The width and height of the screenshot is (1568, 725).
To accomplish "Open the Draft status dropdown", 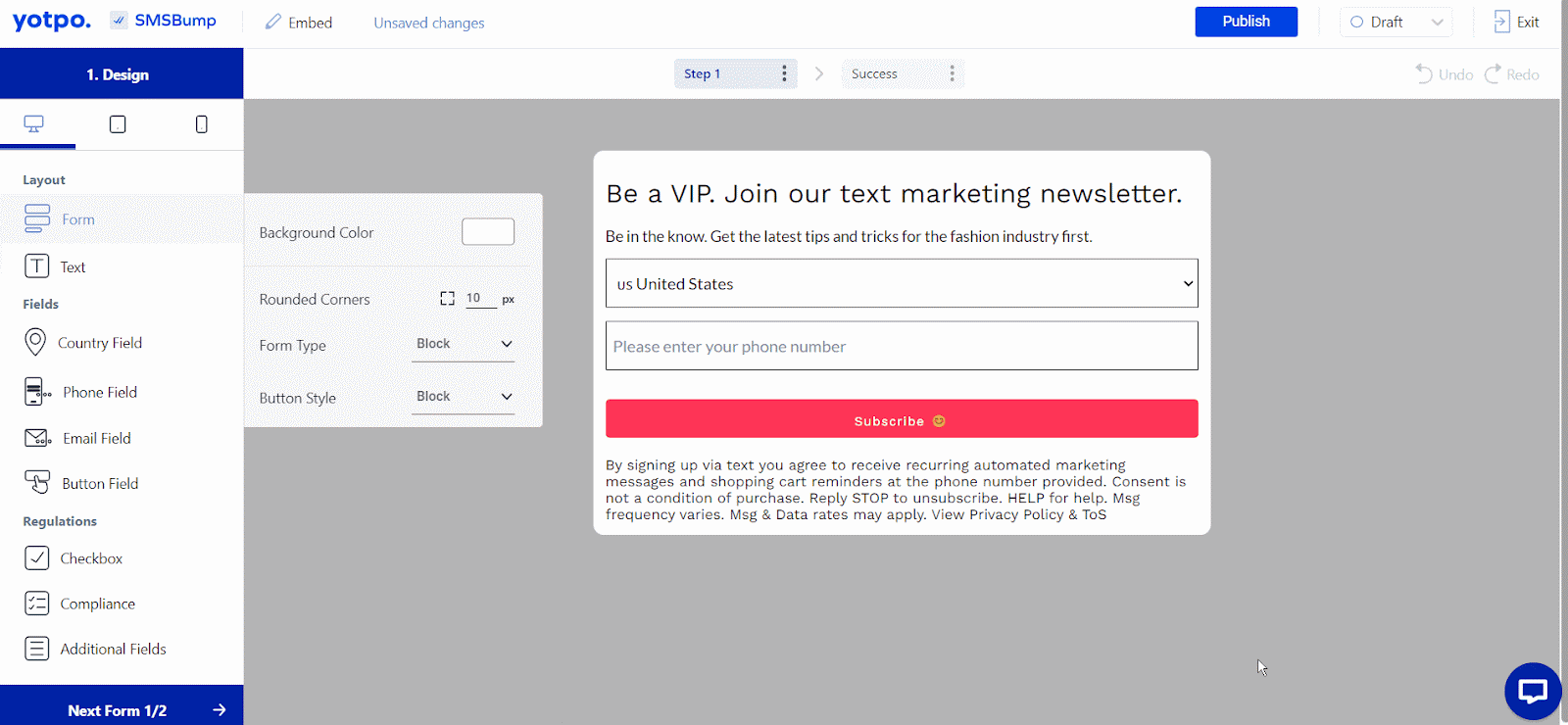I will 1396,22.
